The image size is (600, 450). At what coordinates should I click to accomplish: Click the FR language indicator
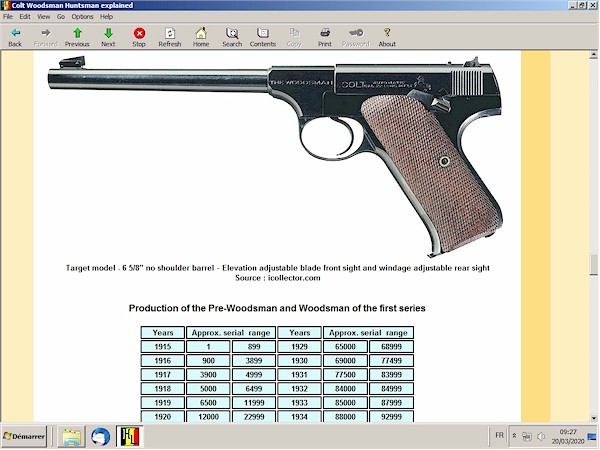pyautogui.click(x=499, y=435)
